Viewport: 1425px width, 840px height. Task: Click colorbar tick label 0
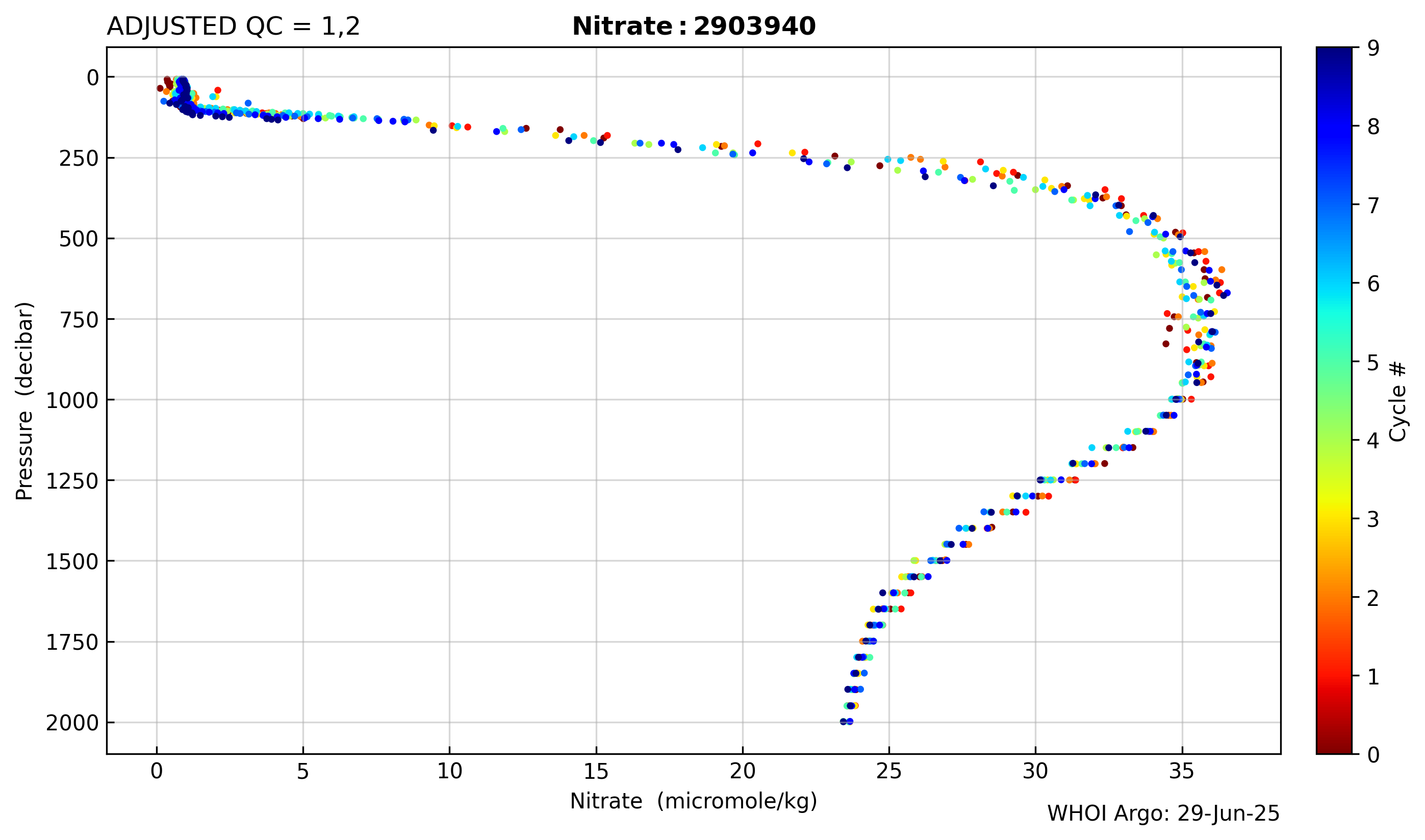point(1373,754)
